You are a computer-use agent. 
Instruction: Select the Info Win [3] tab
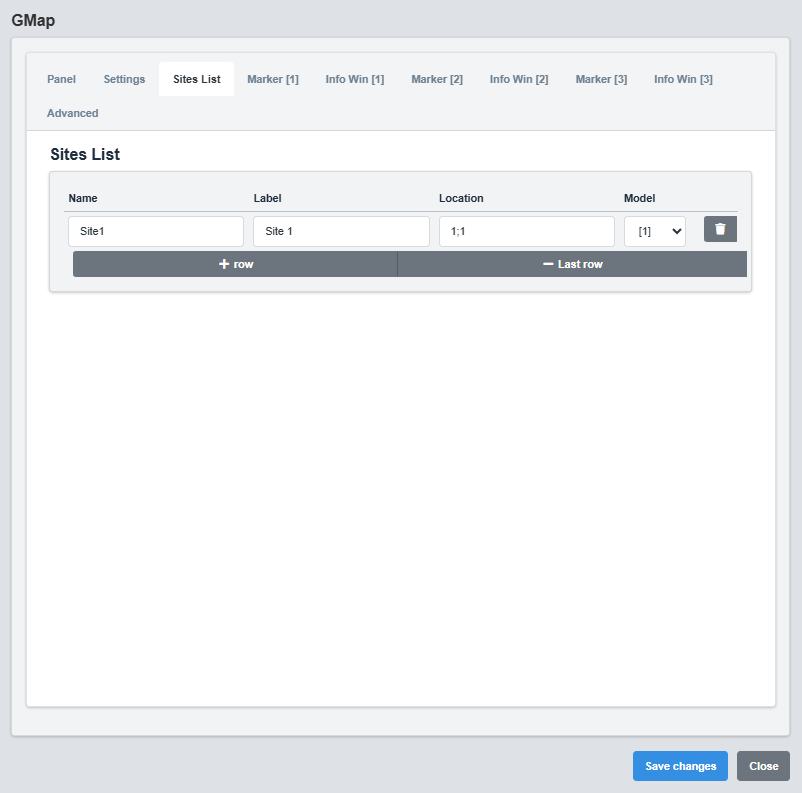point(683,79)
